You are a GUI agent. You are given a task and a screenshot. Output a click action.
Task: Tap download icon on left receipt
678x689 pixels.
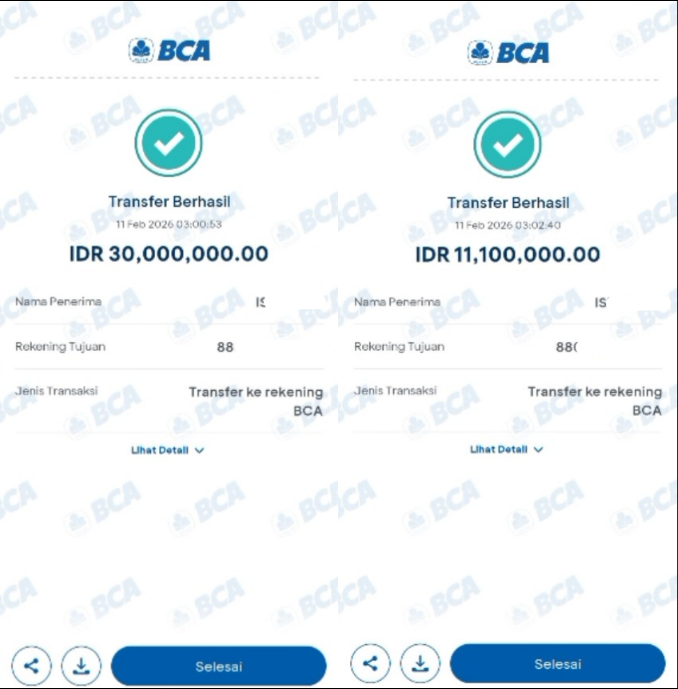tap(81, 666)
